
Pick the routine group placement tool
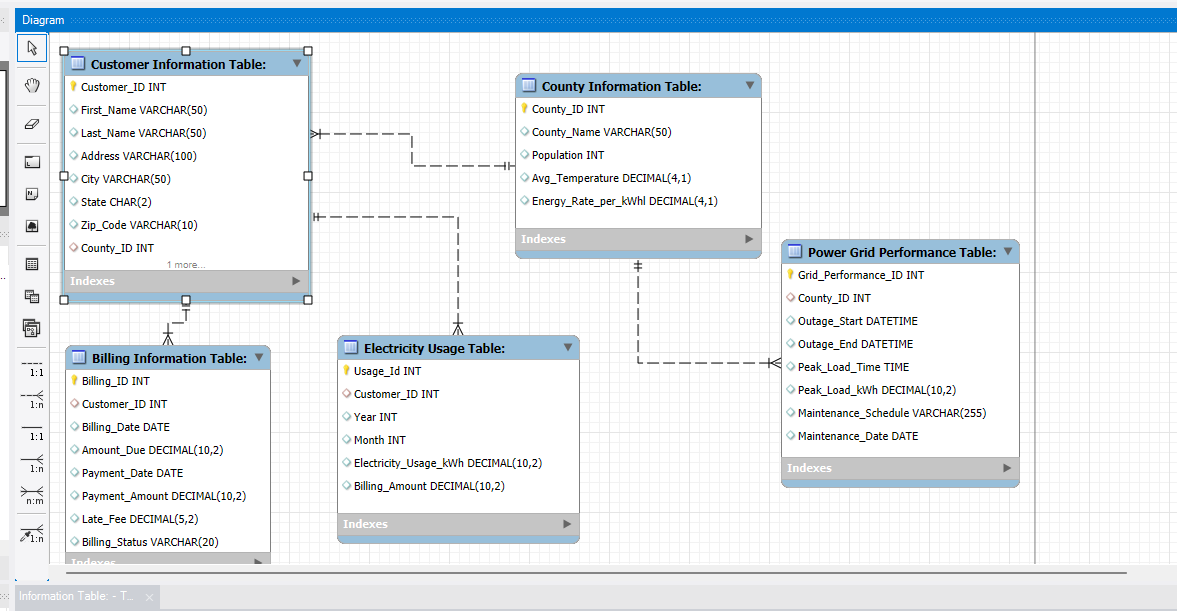point(31,328)
